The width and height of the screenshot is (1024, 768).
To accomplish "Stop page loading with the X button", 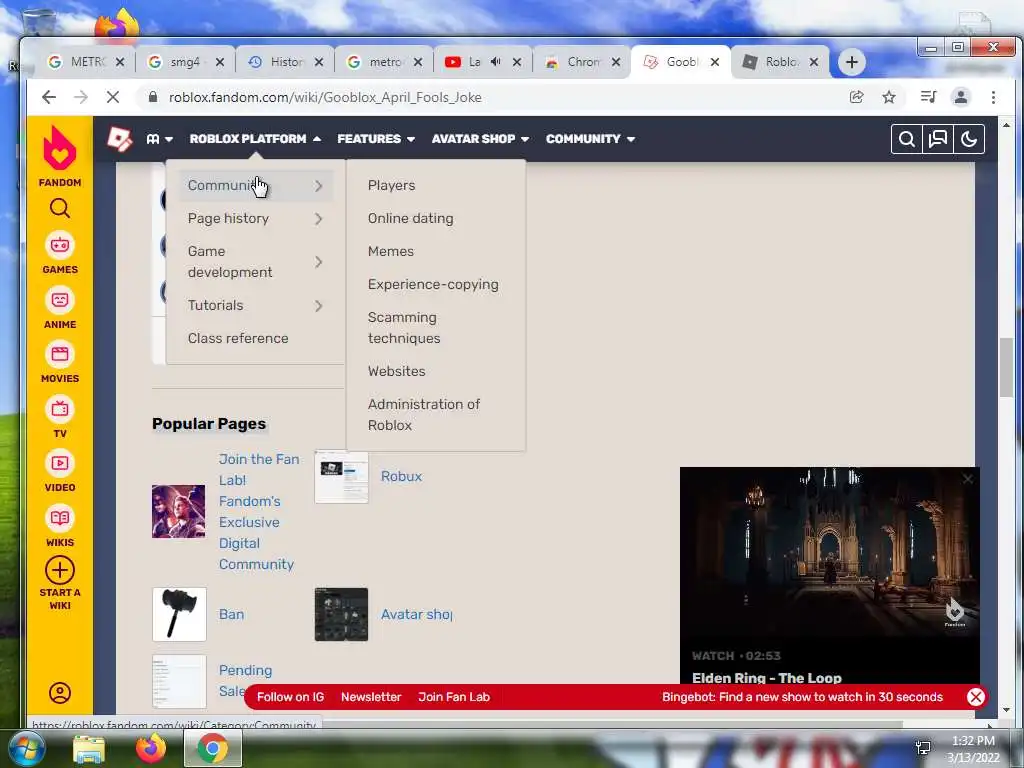I will 112,97.
